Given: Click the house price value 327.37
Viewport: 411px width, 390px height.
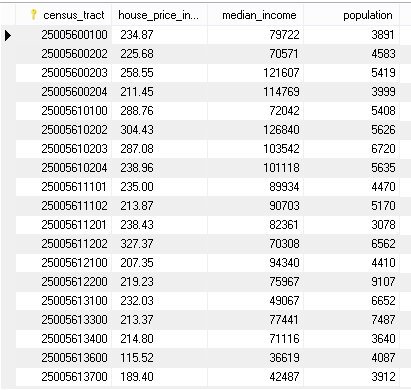Looking at the screenshot, I should (x=137, y=244).
